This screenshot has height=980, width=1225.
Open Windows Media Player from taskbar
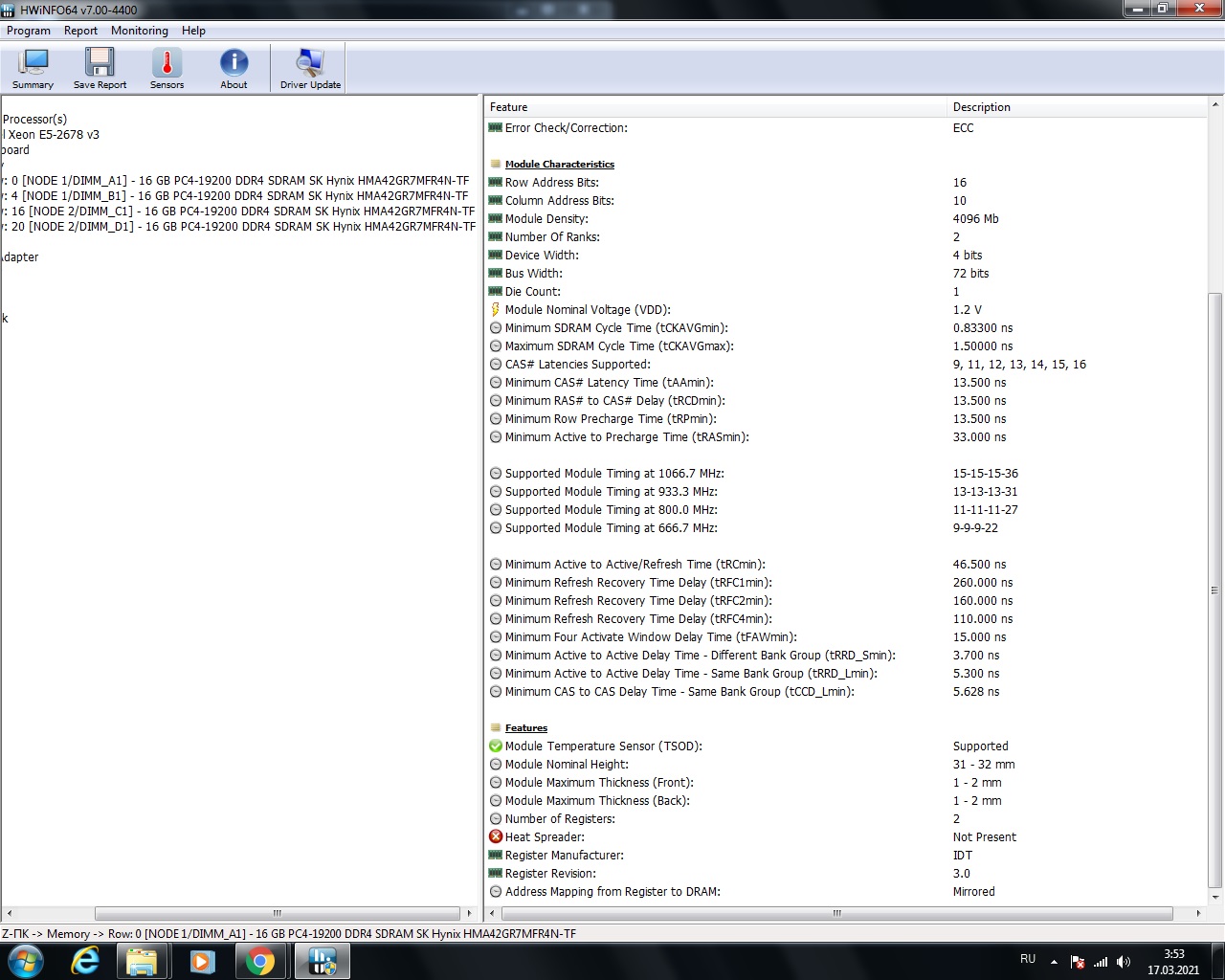click(x=201, y=961)
